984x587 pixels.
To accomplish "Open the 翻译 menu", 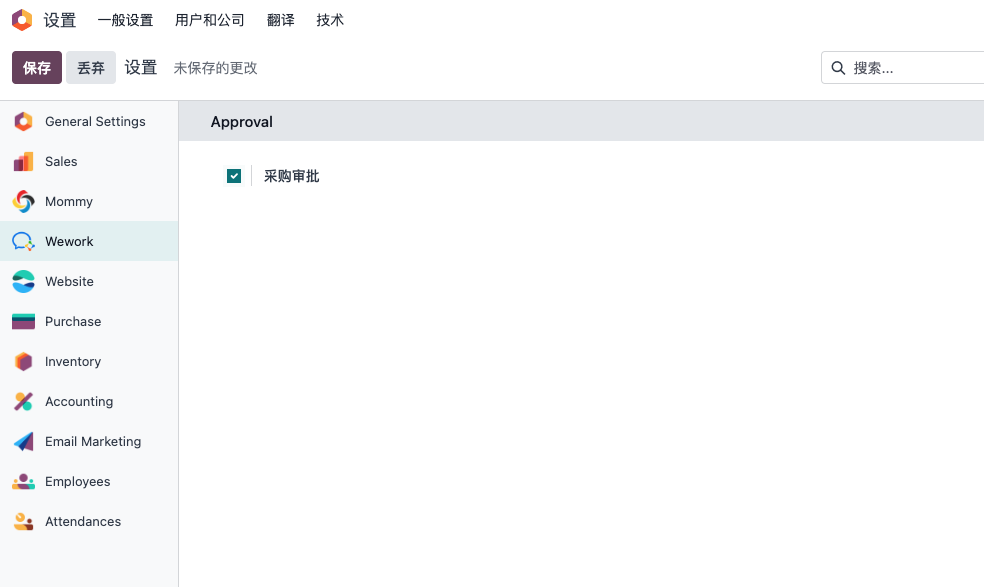I will (281, 20).
